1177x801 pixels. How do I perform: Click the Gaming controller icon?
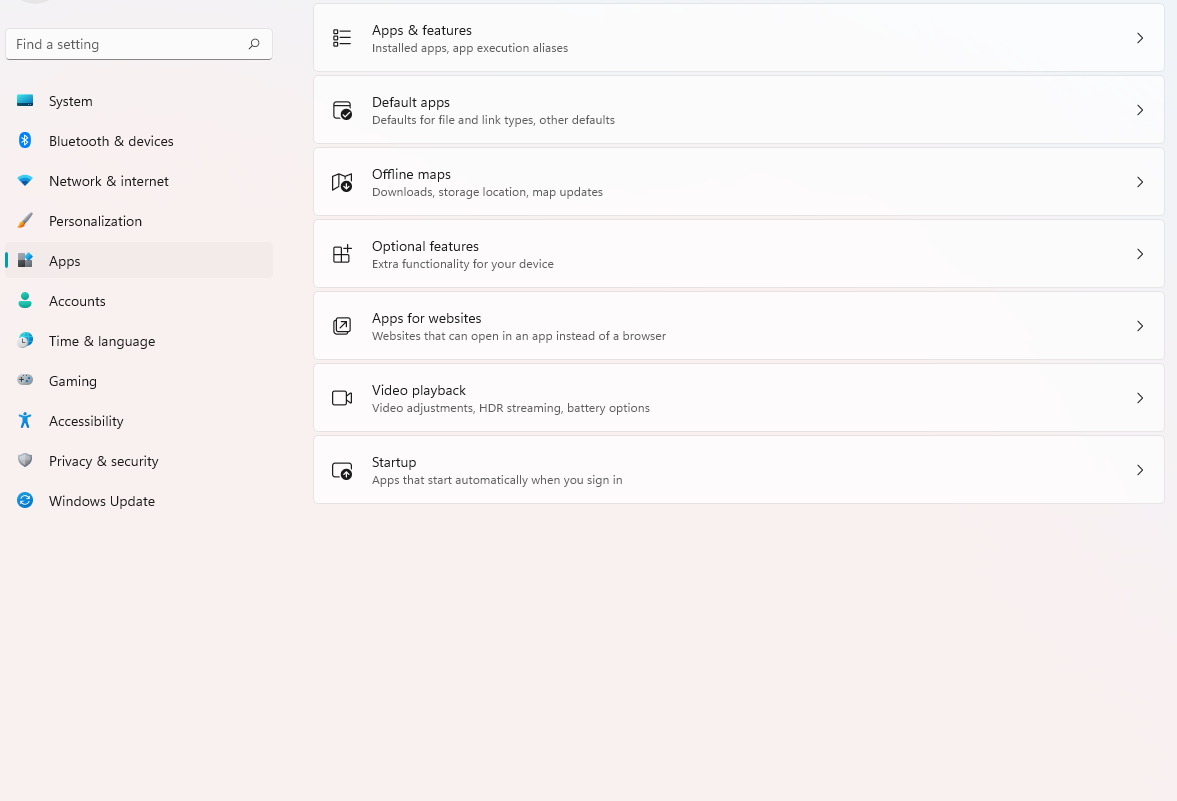click(25, 381)
